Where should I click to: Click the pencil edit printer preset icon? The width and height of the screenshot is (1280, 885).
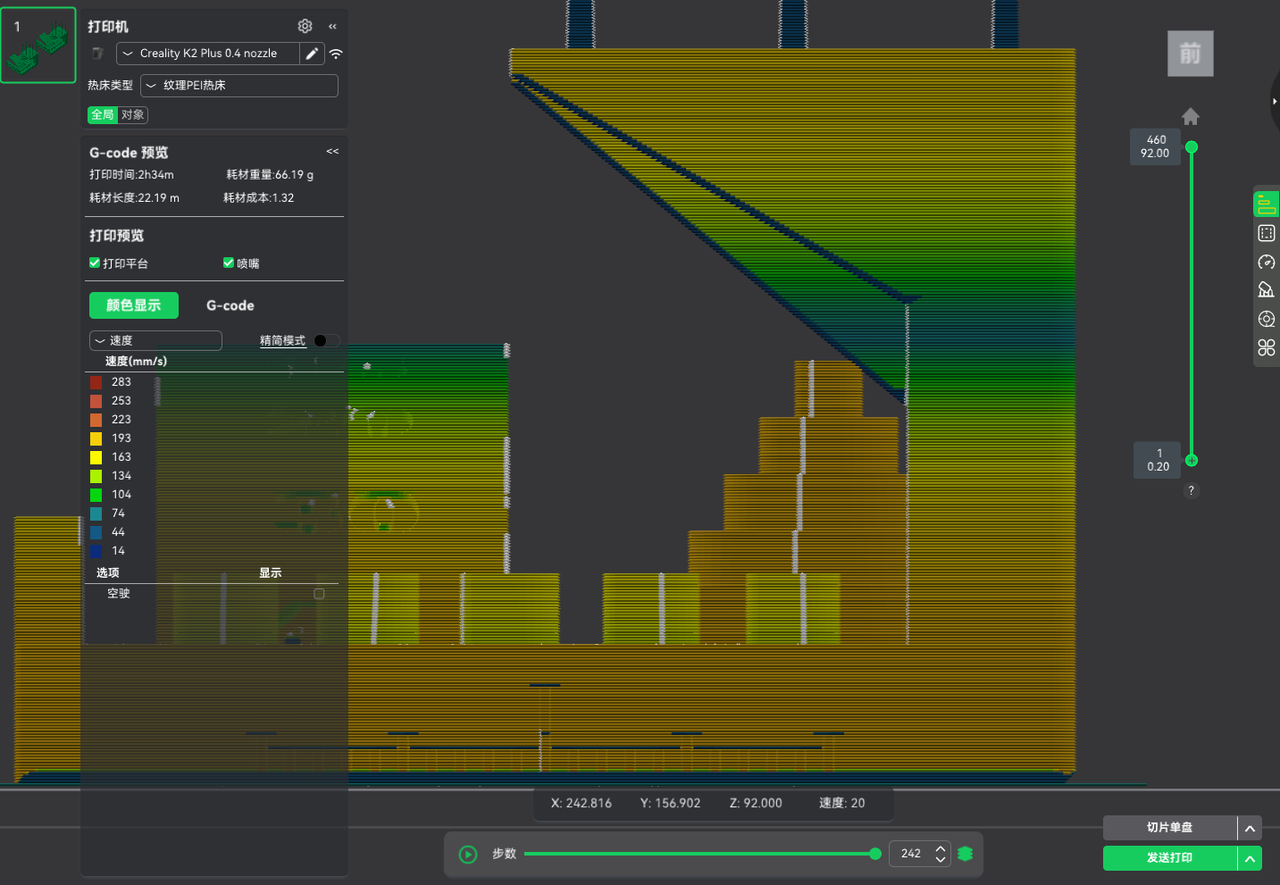pyautogui.click(x=312, y=54)
